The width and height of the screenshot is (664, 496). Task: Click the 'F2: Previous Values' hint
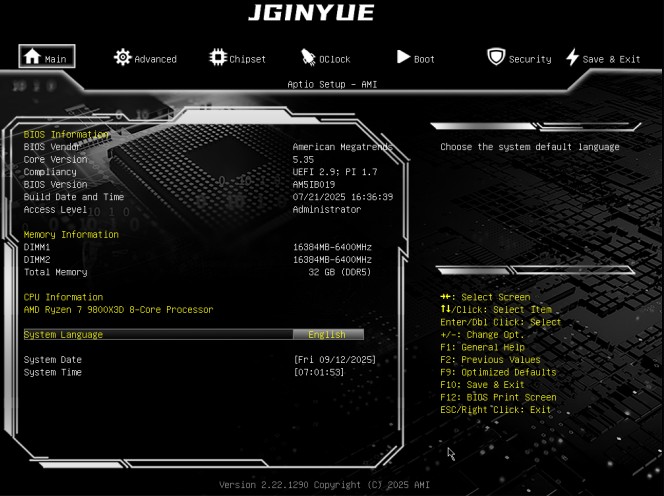pos(490,360)
